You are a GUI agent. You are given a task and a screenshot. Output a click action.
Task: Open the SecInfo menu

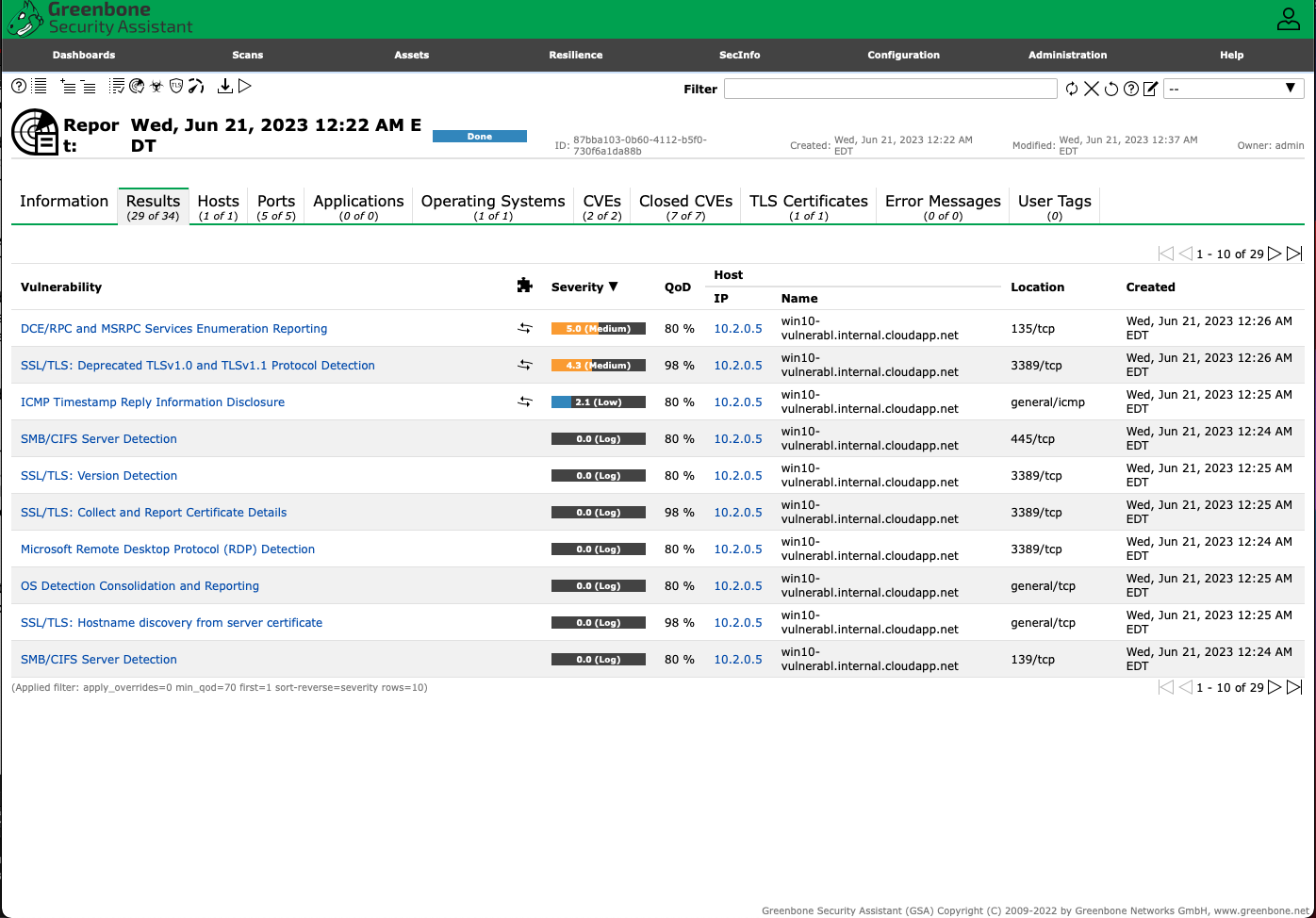(740, 55)
